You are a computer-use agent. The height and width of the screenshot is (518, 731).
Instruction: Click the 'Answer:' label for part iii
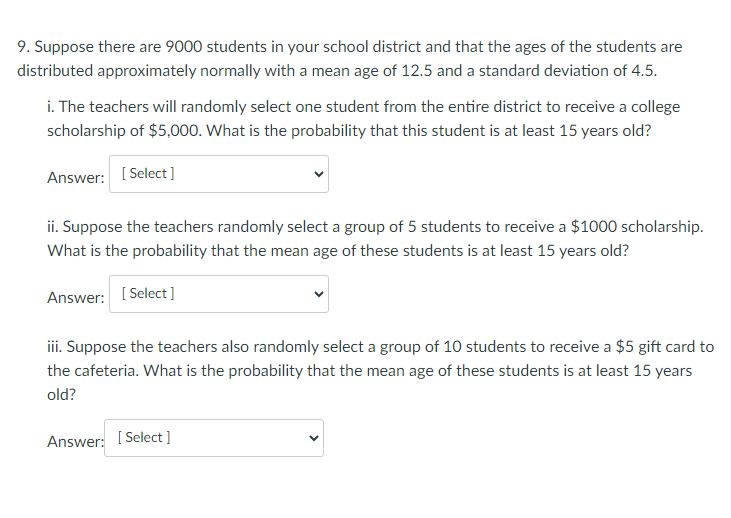click(x=76, y=442)
